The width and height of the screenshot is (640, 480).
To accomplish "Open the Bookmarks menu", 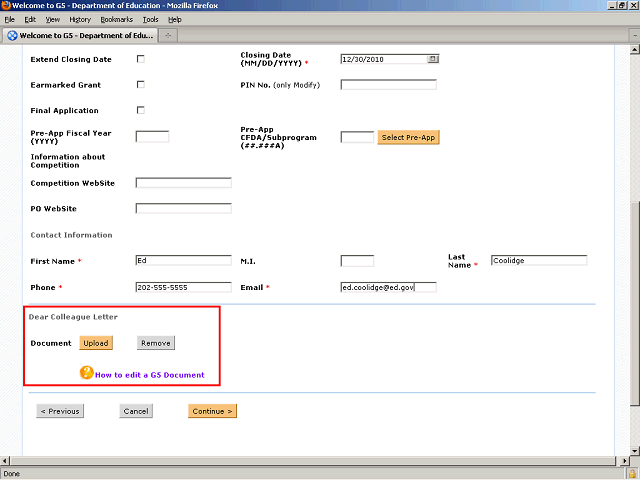I will [x=117, y=20].
